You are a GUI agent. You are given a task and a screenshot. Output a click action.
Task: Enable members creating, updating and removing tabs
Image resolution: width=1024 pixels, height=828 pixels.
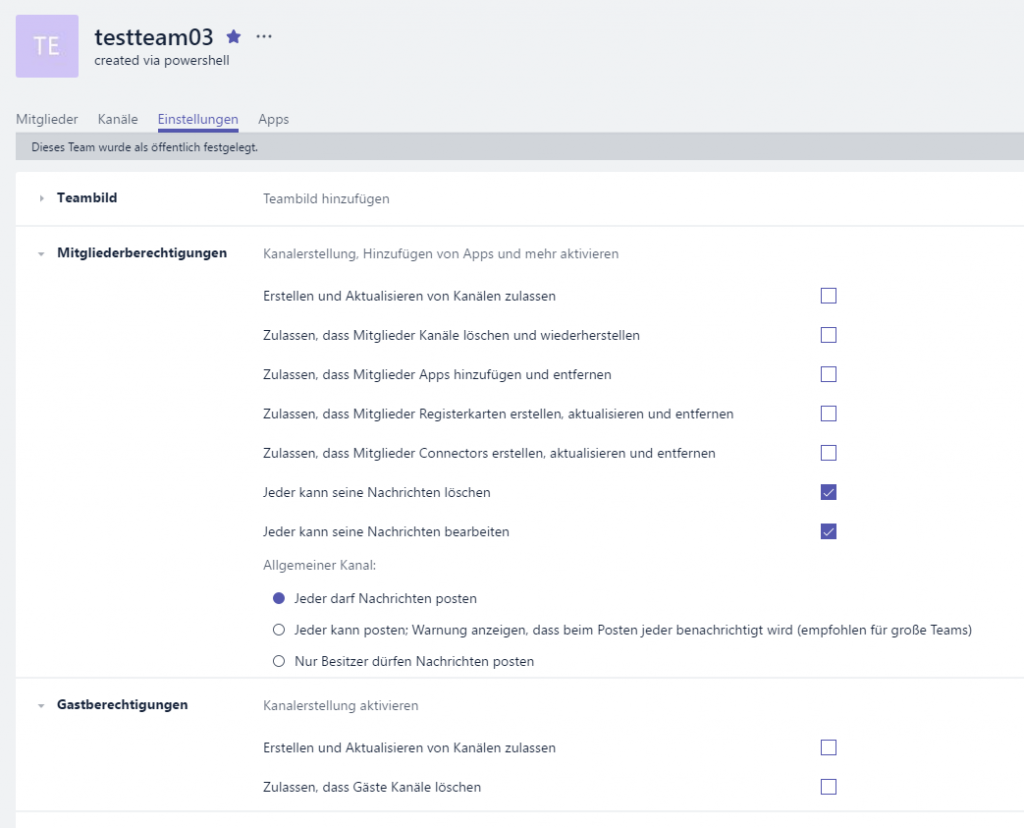click(x=828, y=413)
